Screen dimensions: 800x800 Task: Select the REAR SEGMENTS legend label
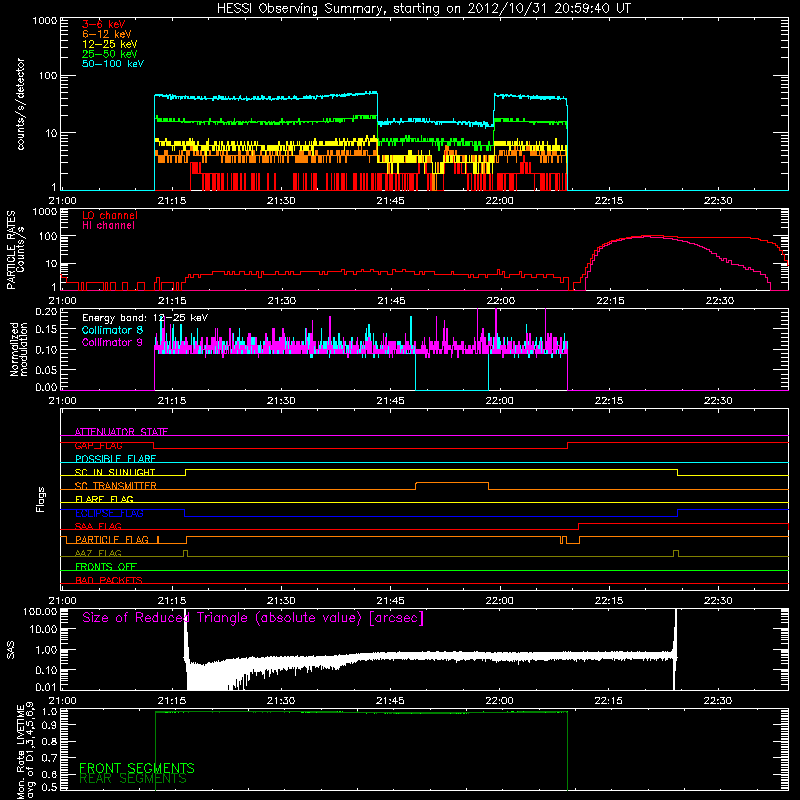pyautogui.click(x=133, y=779)
